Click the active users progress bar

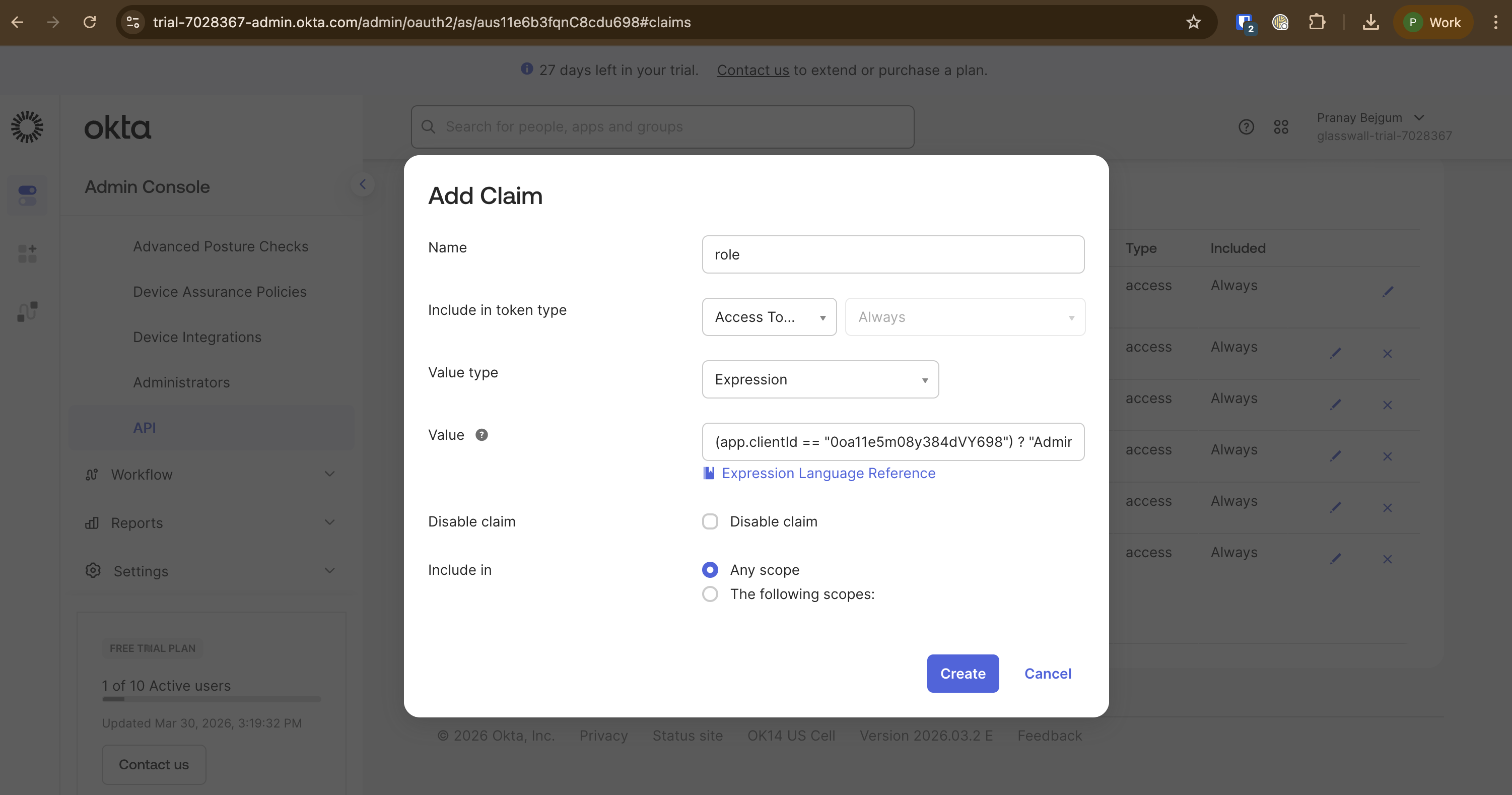(x=212, y=700)
